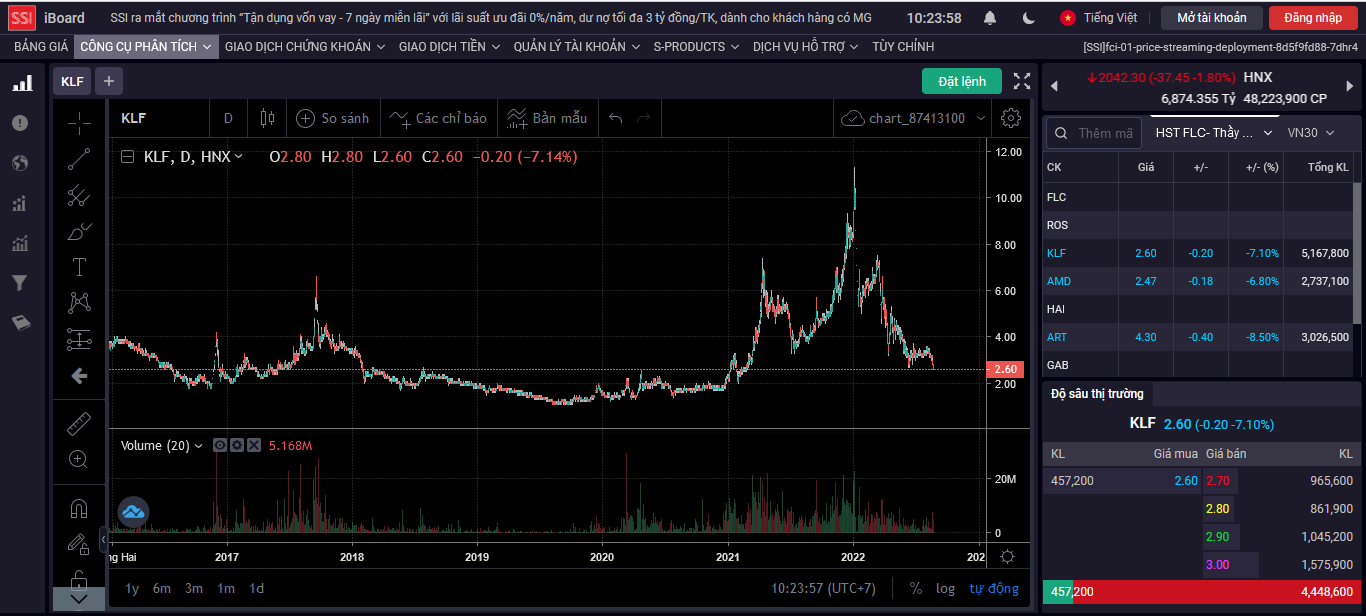Viewport: 1366px width, 616px height.
Task: Open the notifications bell
Action: point(990,18)
